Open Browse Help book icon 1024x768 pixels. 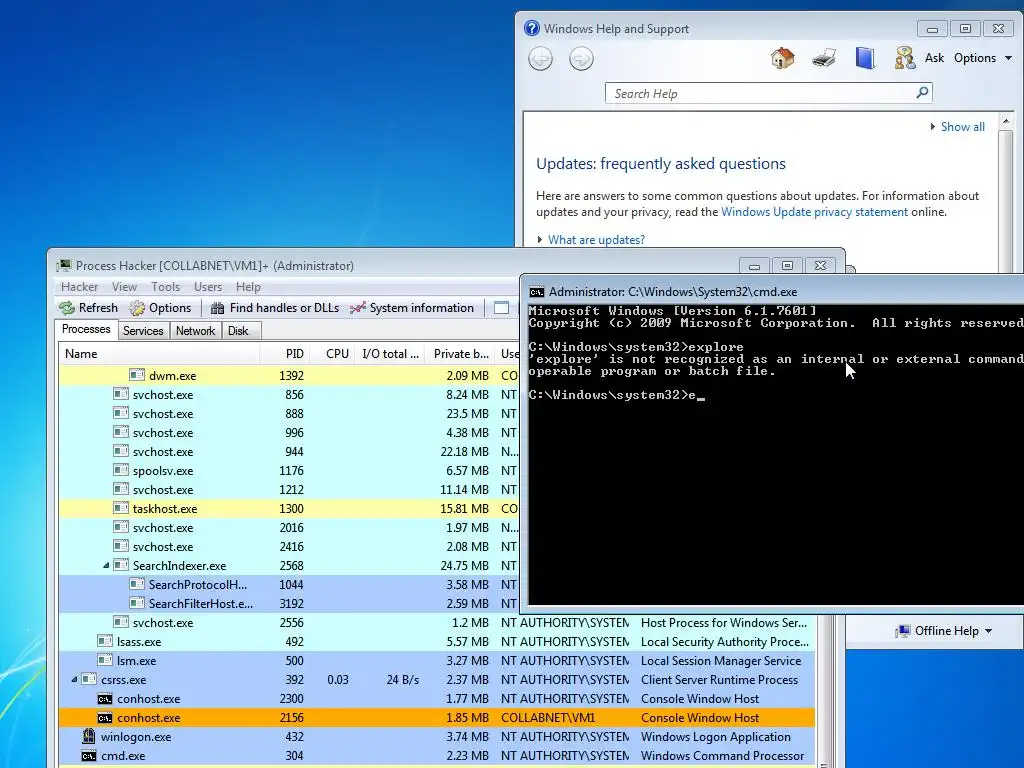point(865,58)
